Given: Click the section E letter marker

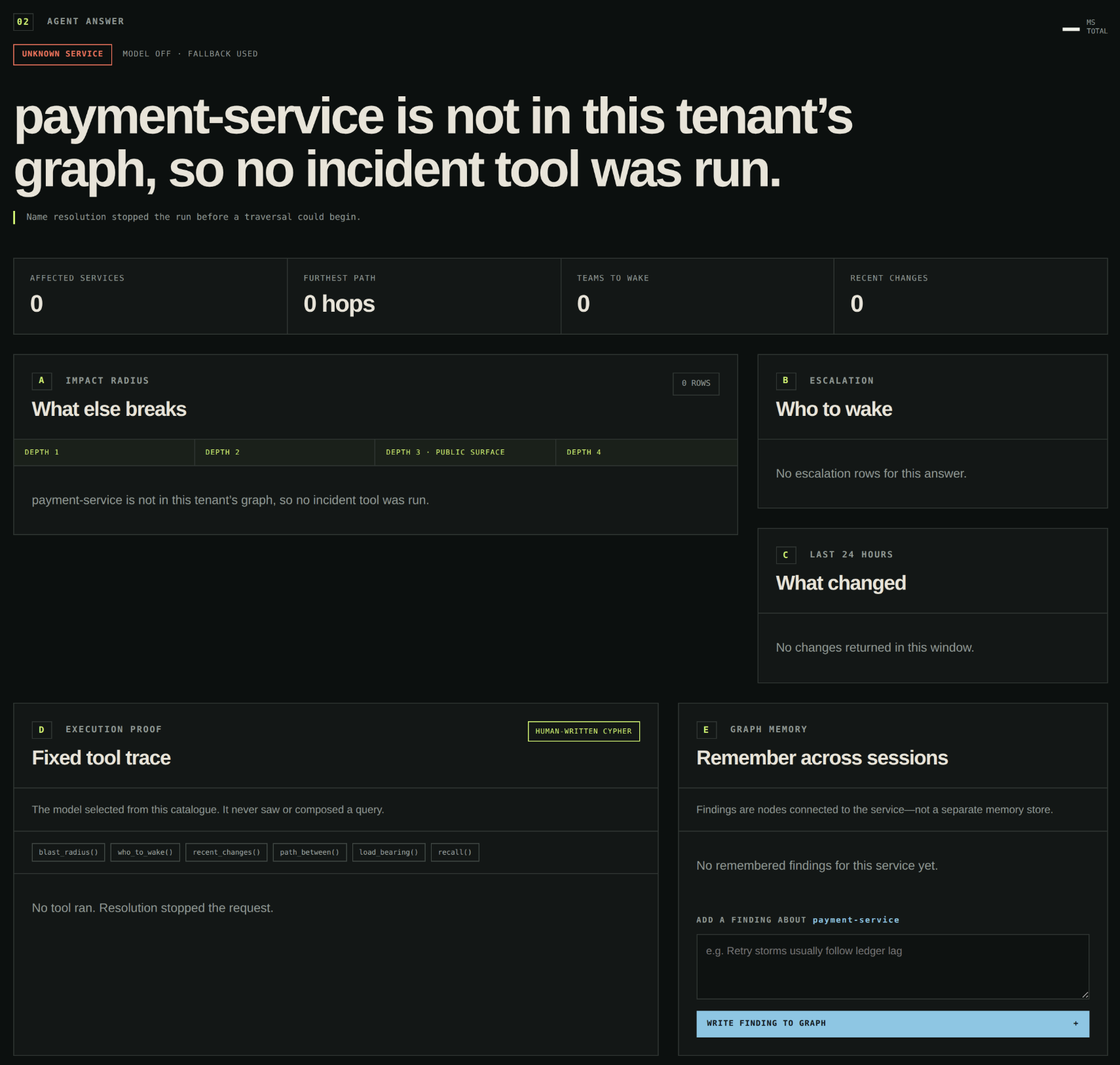Looking at the screenshot, I should point(705,730).
